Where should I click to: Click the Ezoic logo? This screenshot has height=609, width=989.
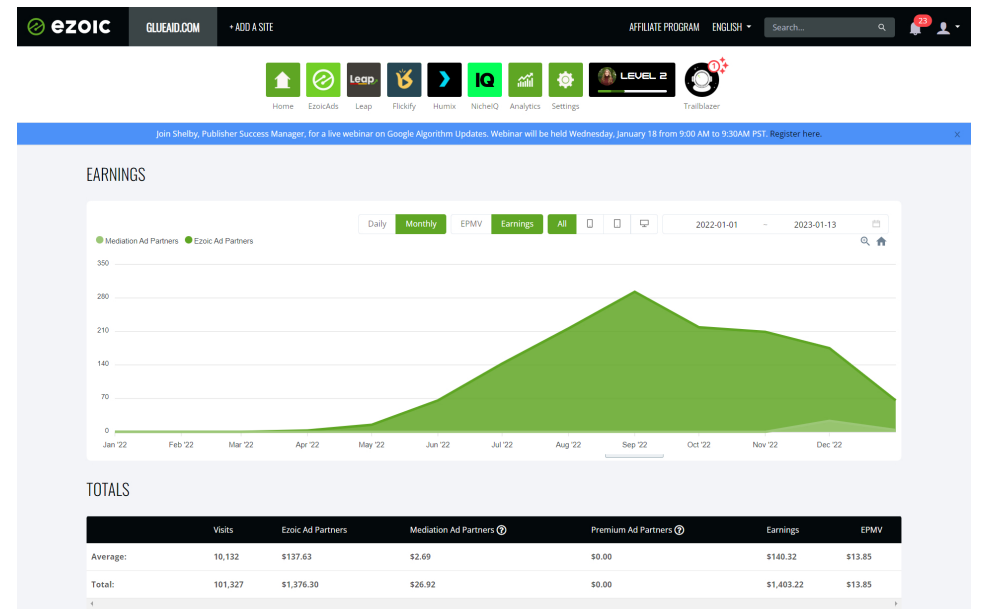(x=69, y=26)
